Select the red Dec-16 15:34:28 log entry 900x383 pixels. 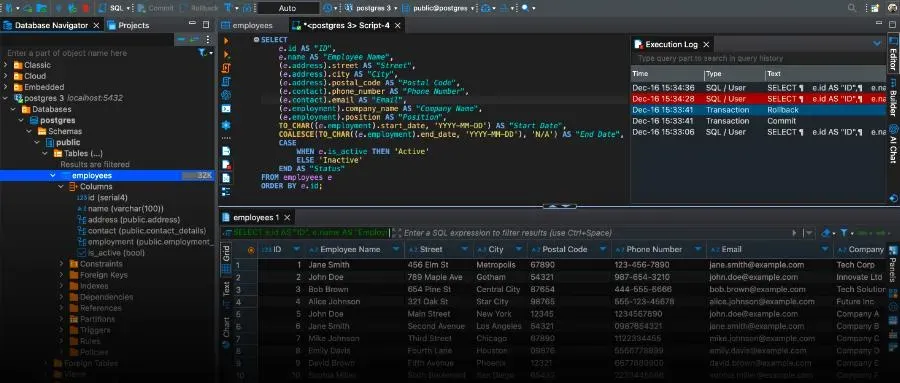pyautogui.click(x=758, y=99)
